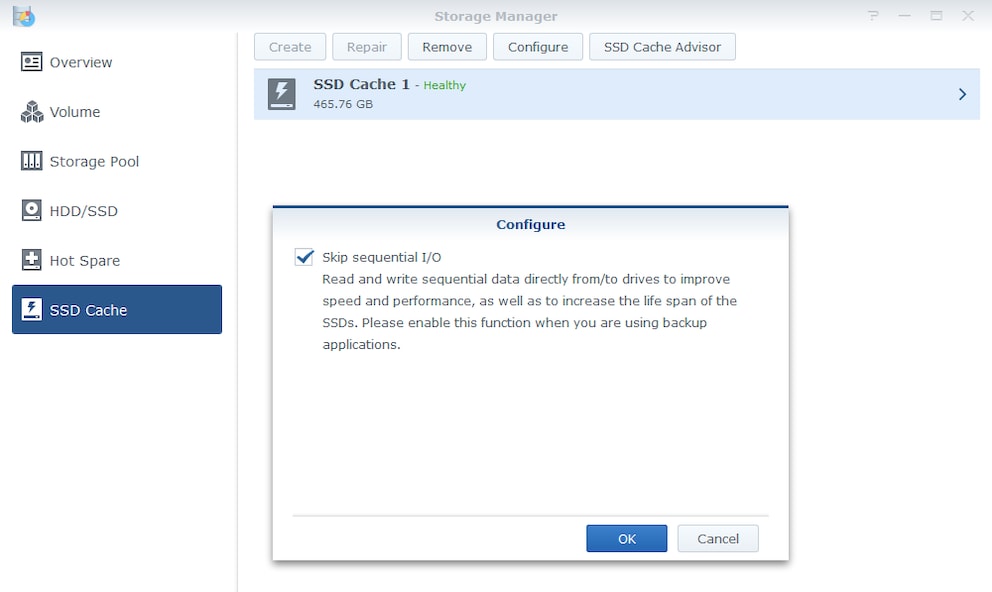Maximize the Storage Manager window

pyautogui.click(x=936, y=16)
